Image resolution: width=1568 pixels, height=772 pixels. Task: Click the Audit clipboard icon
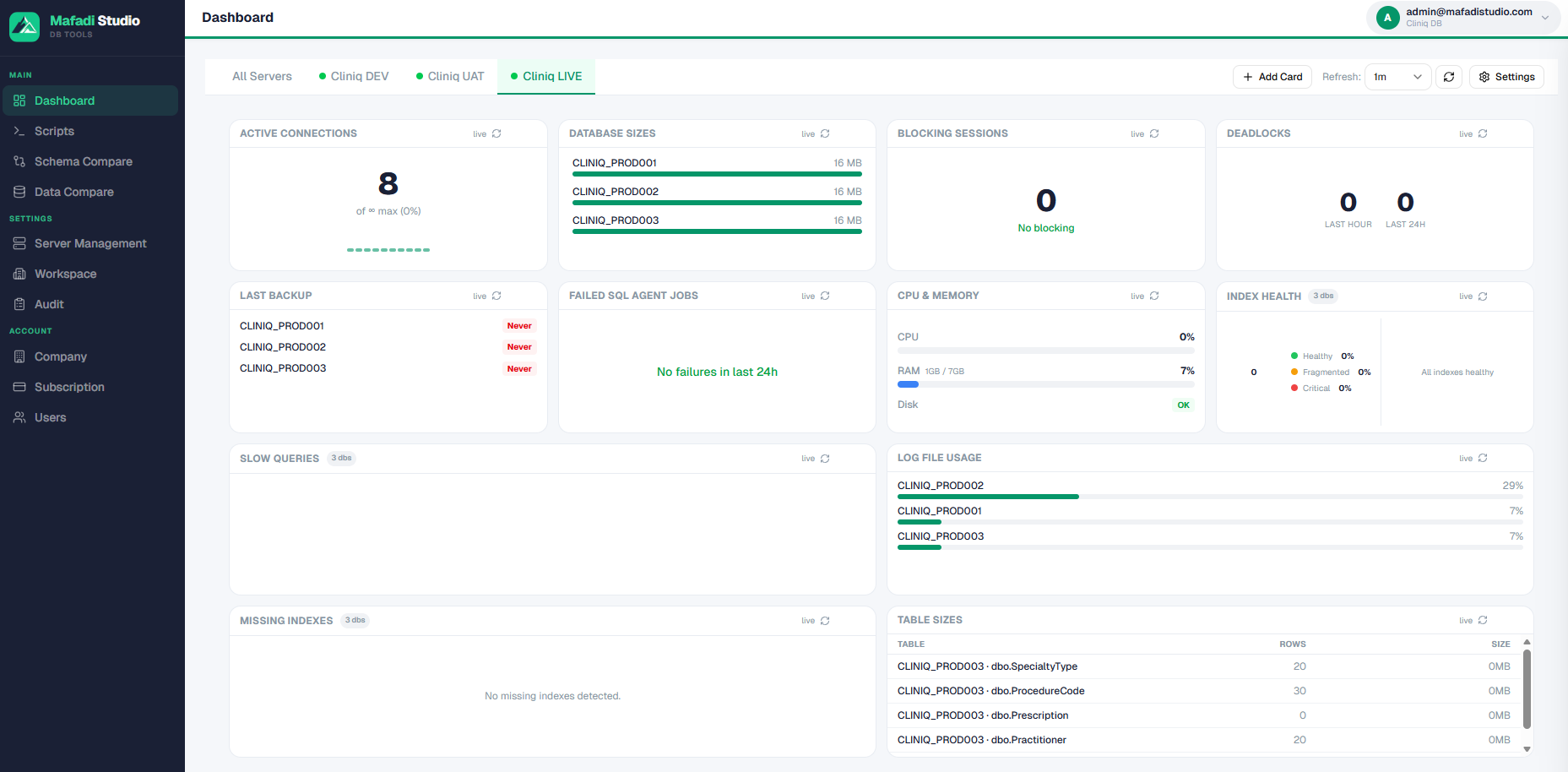pos(19,304)
